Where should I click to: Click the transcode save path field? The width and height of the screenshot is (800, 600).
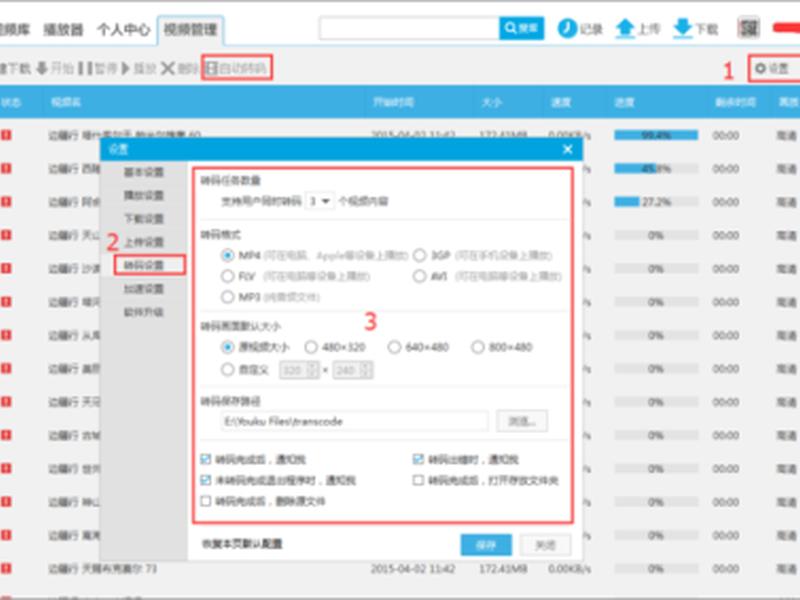point(354,421)
